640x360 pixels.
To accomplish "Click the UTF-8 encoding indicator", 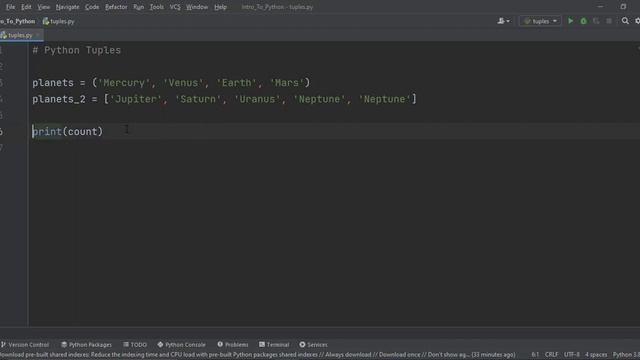I will pyautogui.click(x=571, y=355).
